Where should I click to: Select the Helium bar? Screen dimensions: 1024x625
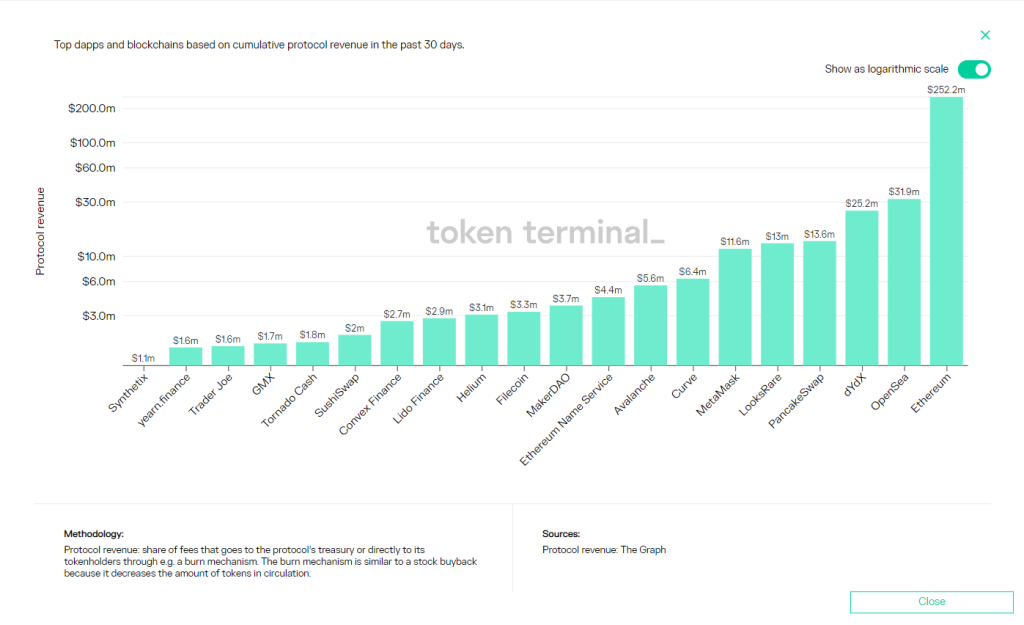point(481,340)
